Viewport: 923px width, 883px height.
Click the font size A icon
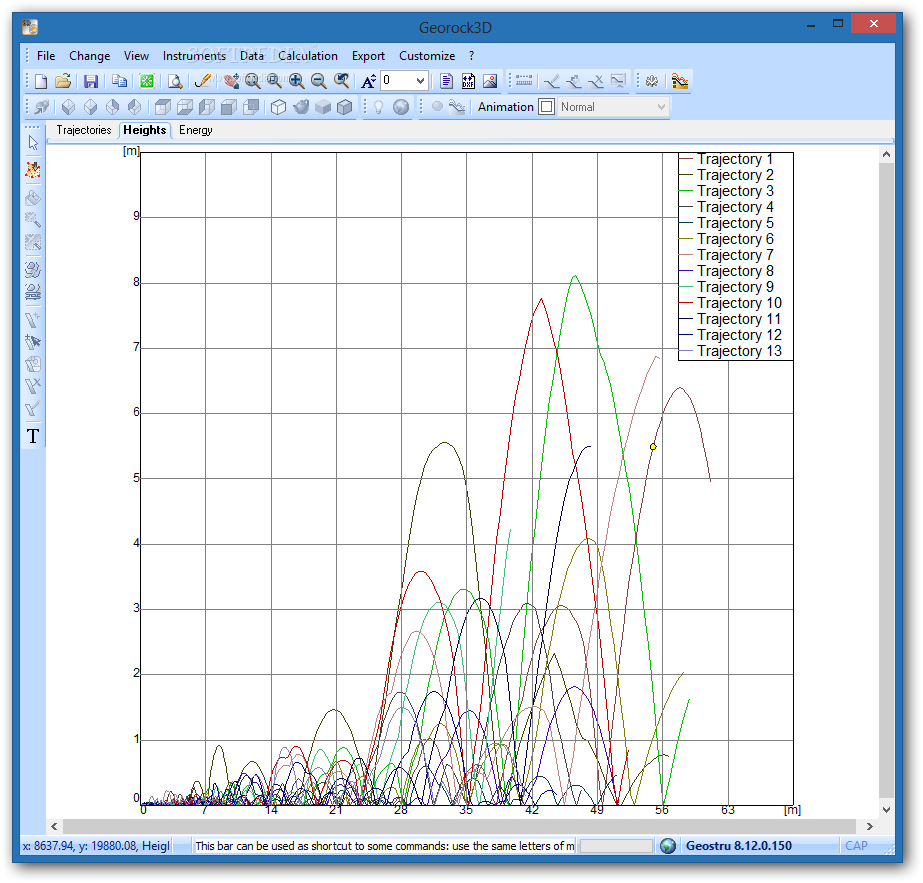pos(368,81)
